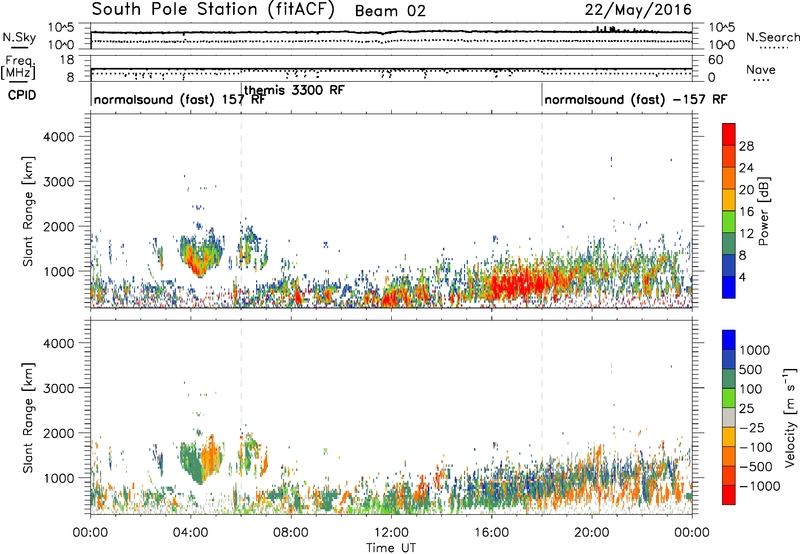Click the dashed CPID marker at 18:00 in power panel
This screenshot has width=800, height=554.
click(x=542, y=210)
